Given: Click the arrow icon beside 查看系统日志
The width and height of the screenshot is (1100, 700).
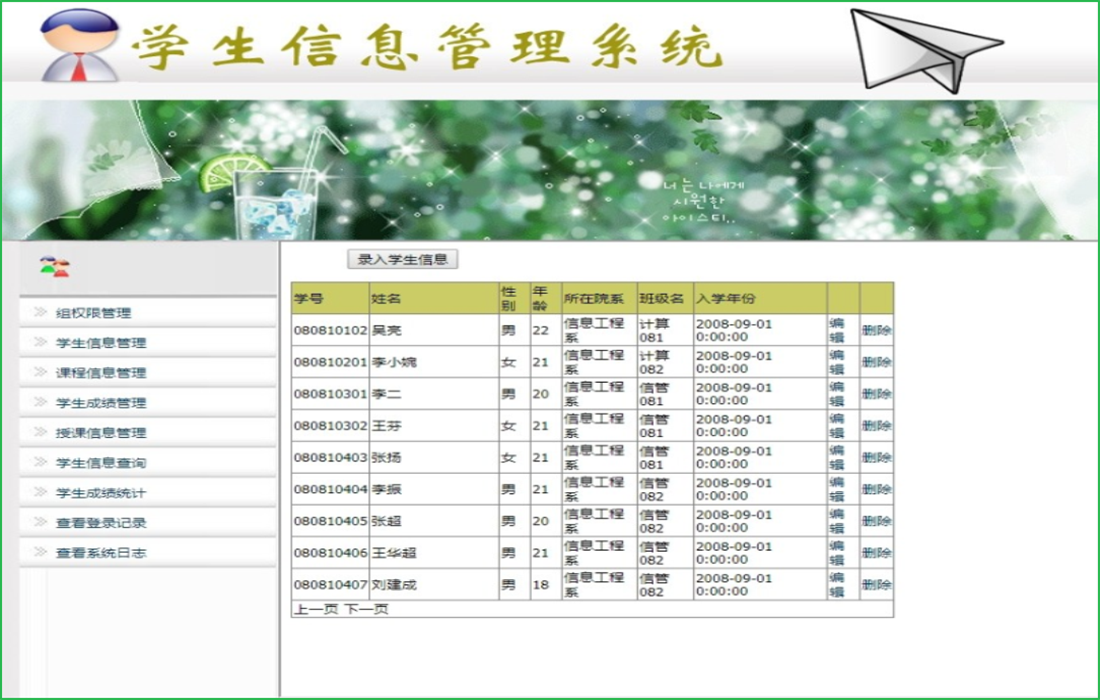Looking at the screenshot, I should click(40, 553).
